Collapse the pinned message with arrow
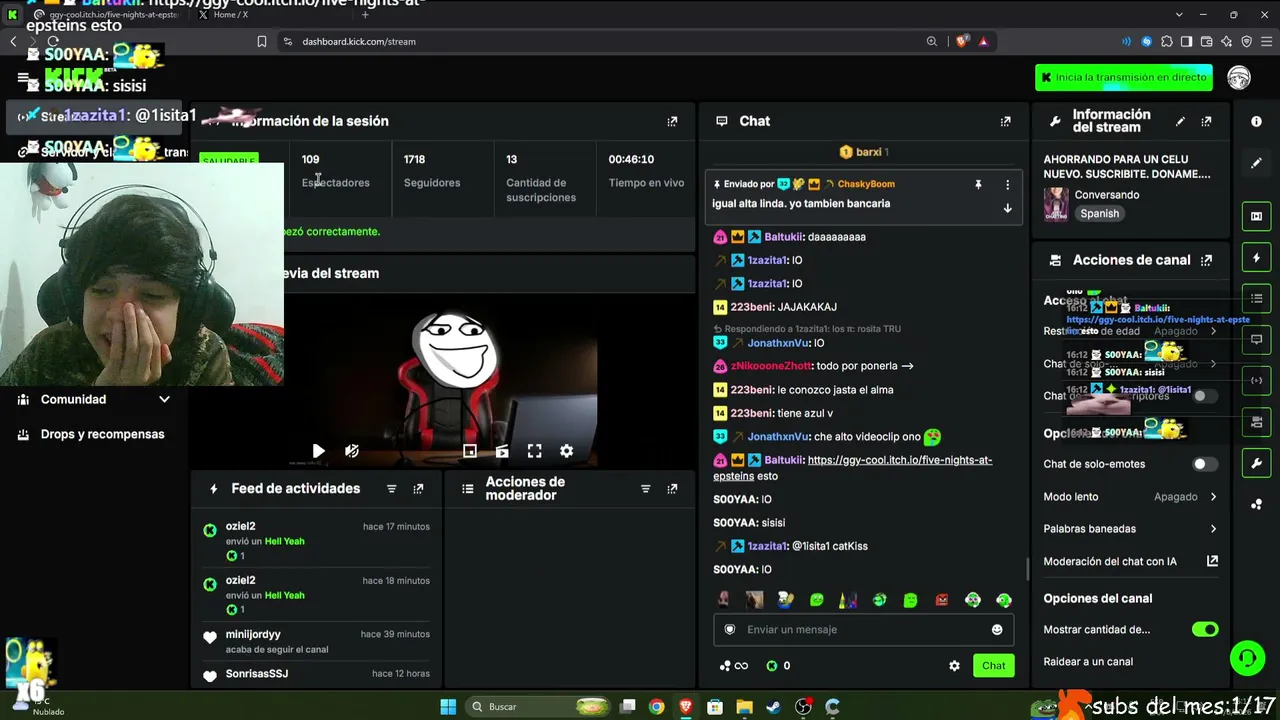This screenshot has width=1280, height=720. 1007,208
